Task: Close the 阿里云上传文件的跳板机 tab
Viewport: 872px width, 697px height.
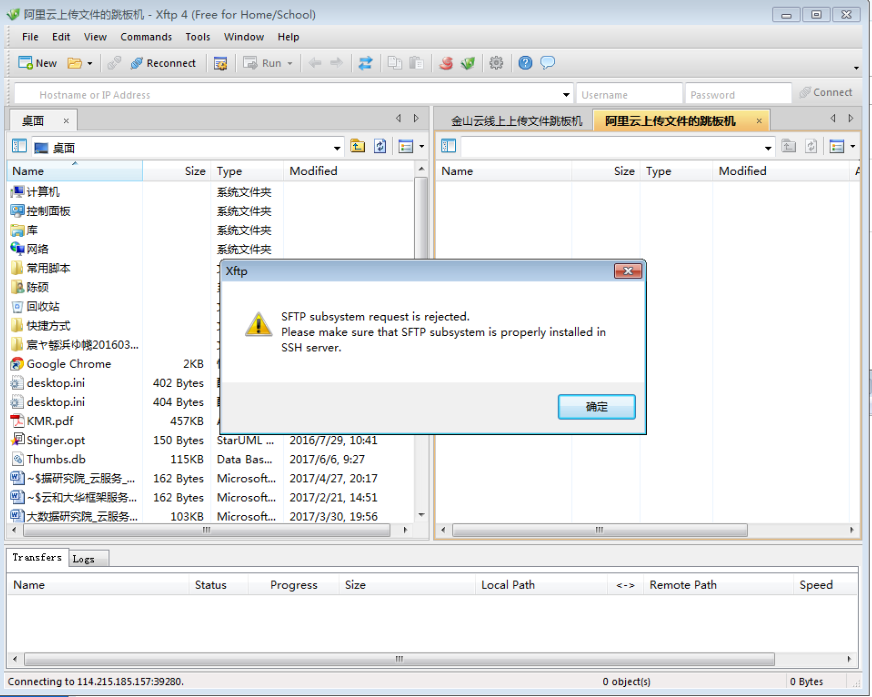Action: 759,121
